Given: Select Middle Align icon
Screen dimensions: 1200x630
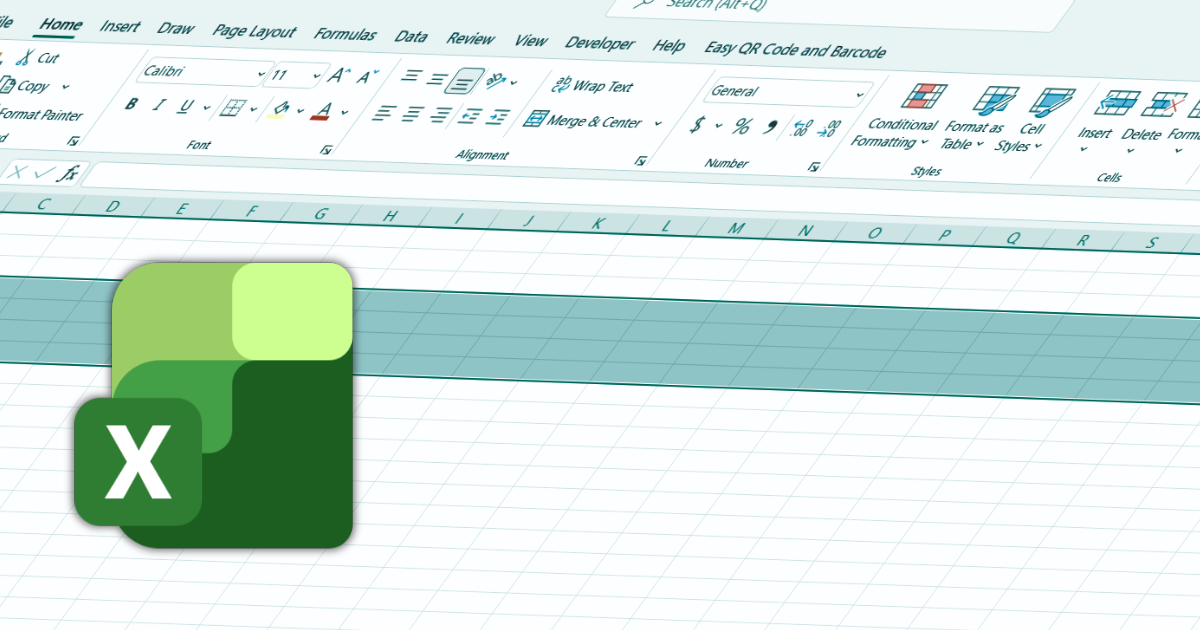Looking at the screenshot, I should tap(438, 78).
